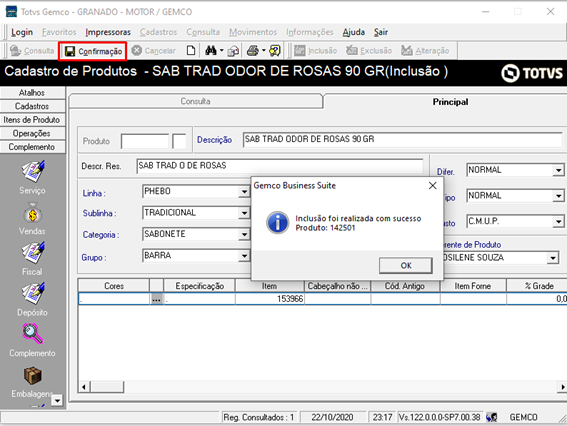Open the Depósito sidebar icon
Screen dimensions: 567x426
pos(33,293)
